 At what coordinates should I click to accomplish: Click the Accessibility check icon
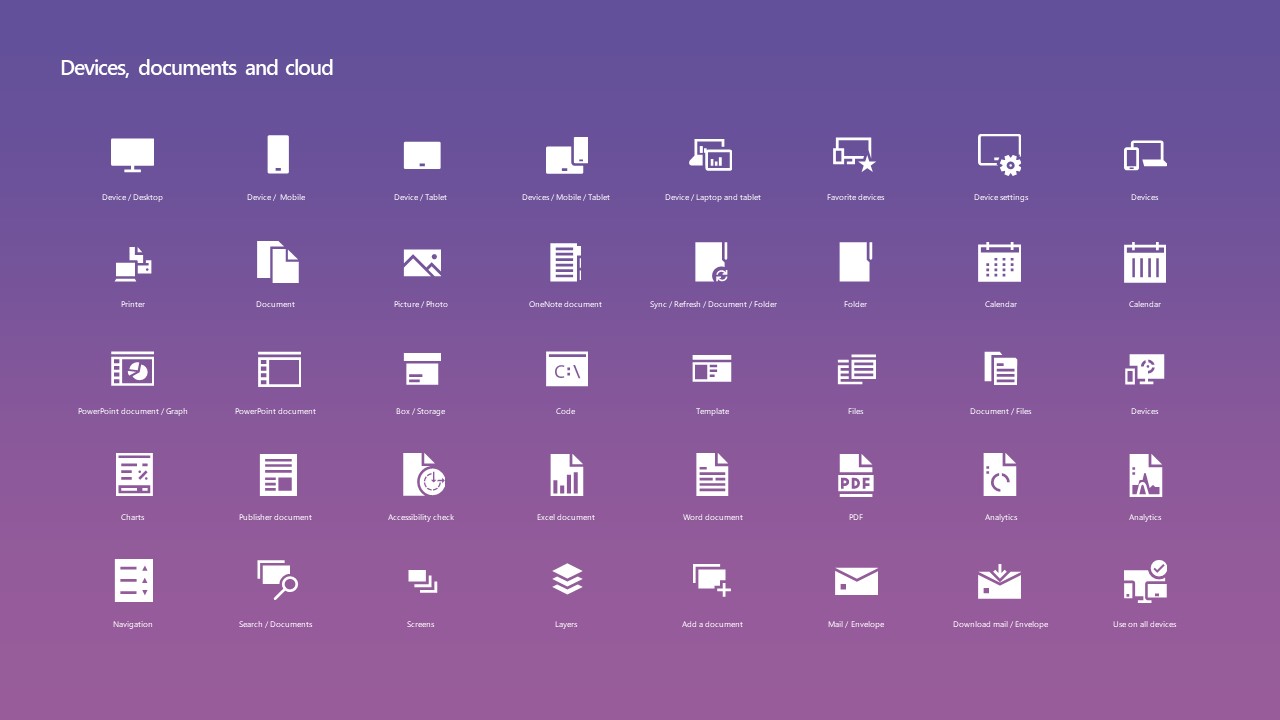coord(424,475)
